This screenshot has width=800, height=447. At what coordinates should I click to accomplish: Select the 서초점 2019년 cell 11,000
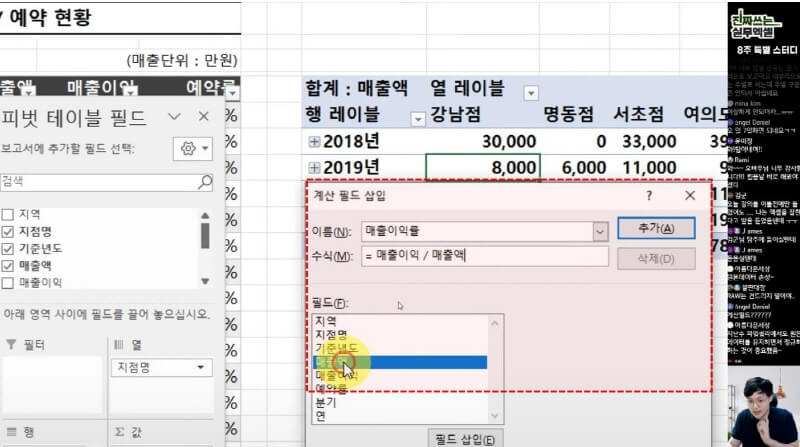644,167
